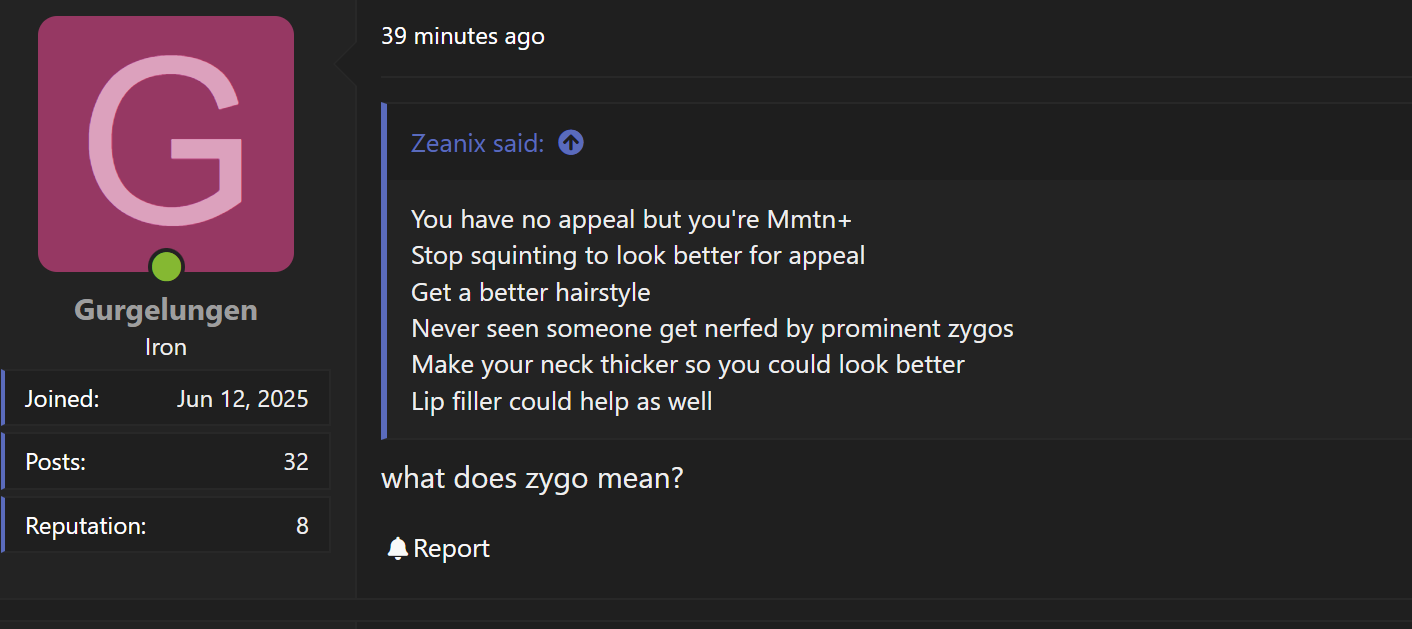
Task: Open the Gurgelungen username profile link
Action: click(x=166, y=310)
